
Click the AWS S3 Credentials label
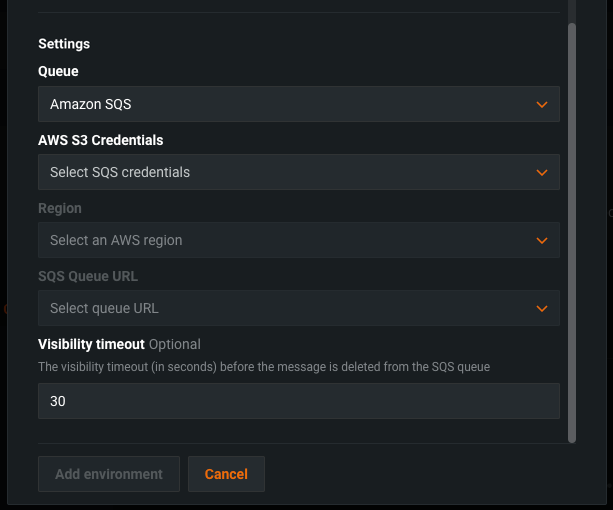[100, 140]
